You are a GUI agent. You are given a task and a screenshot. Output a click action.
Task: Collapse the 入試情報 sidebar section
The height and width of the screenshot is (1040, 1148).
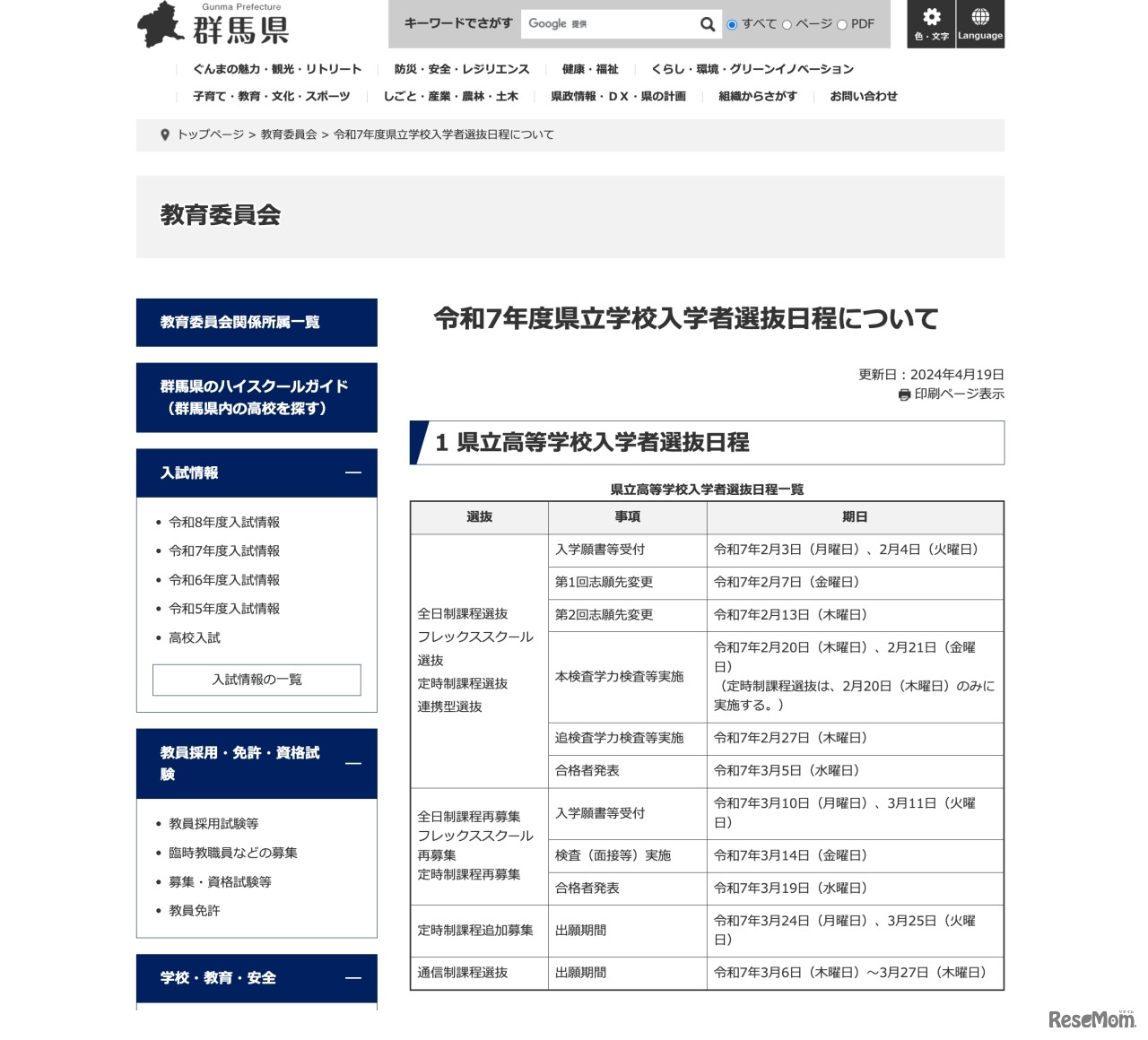353,473
